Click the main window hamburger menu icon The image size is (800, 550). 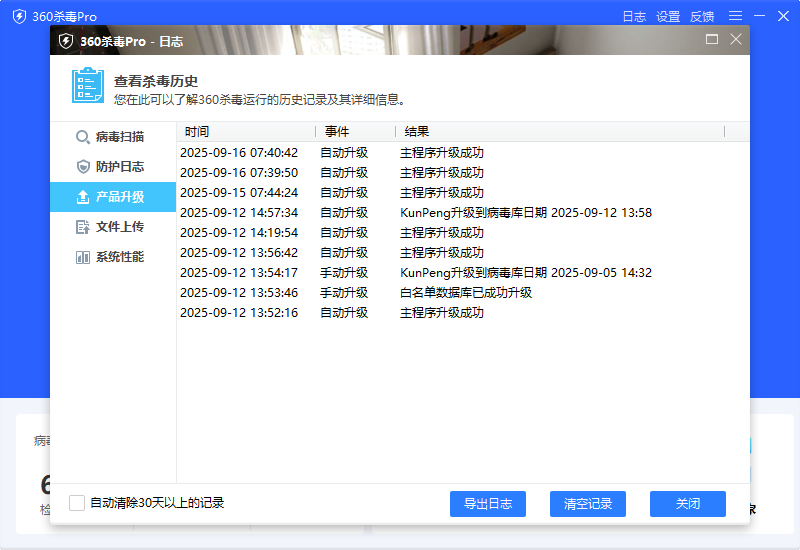pyautogui.click(x=735, y=16)
